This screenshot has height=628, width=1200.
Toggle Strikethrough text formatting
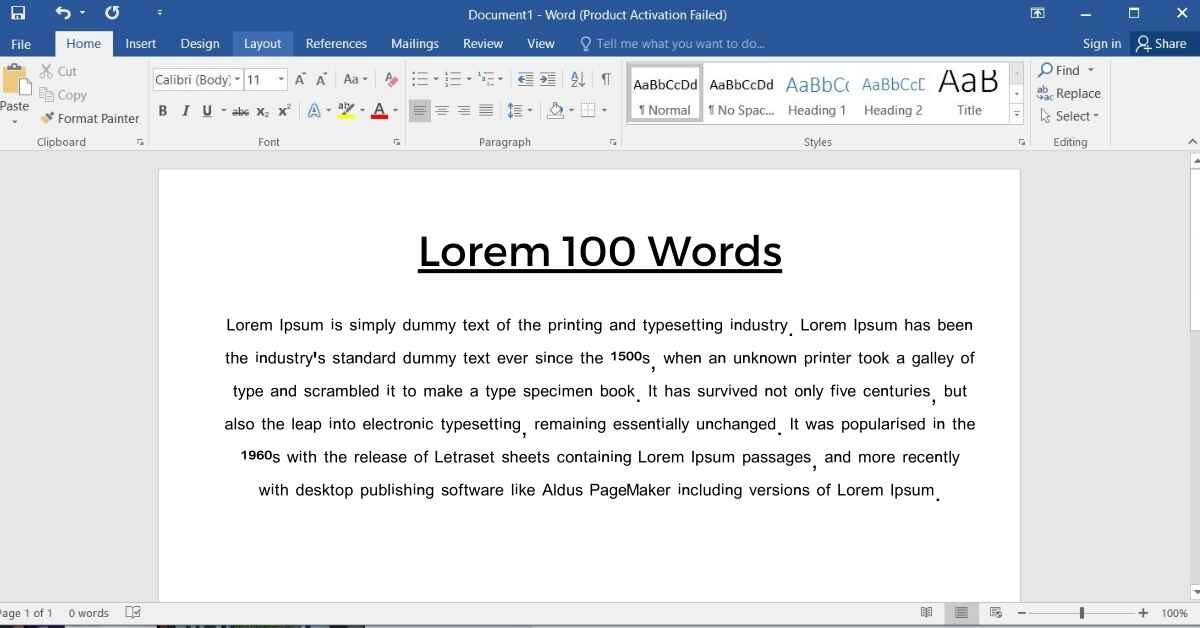click(240, 111)
